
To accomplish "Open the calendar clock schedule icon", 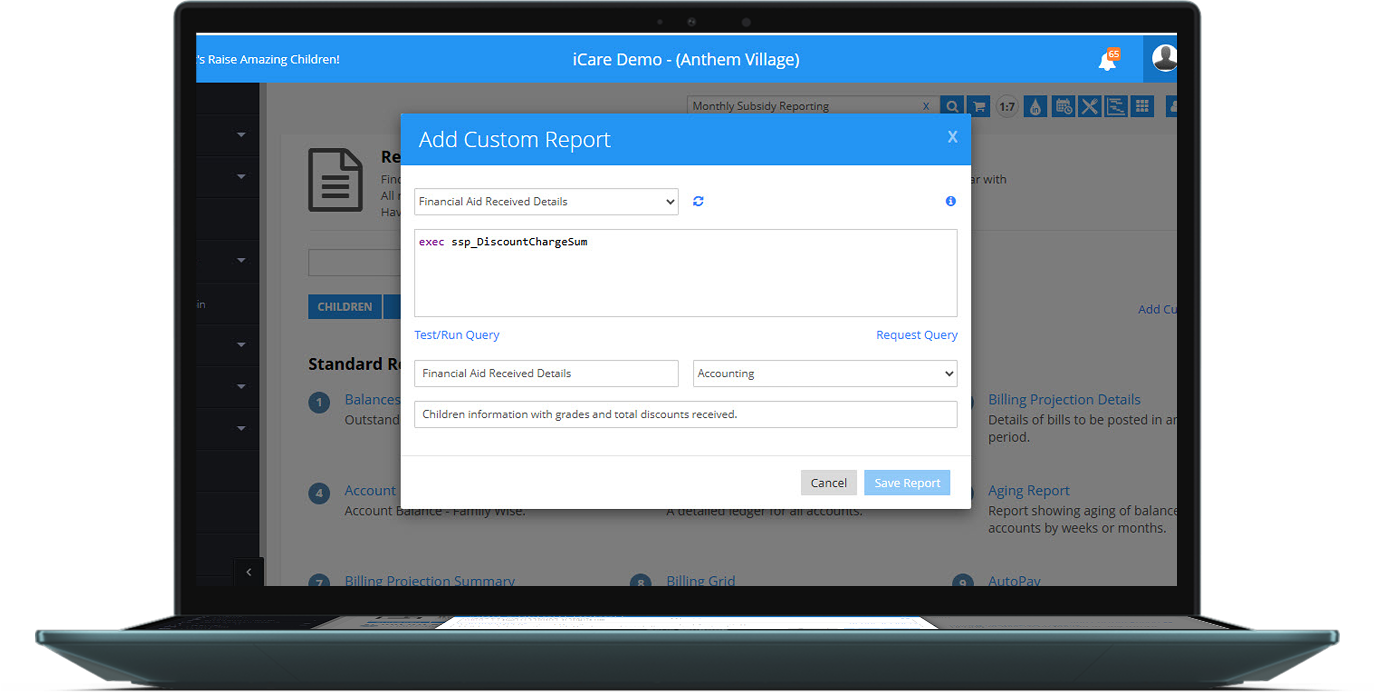I will point(1063,106).
